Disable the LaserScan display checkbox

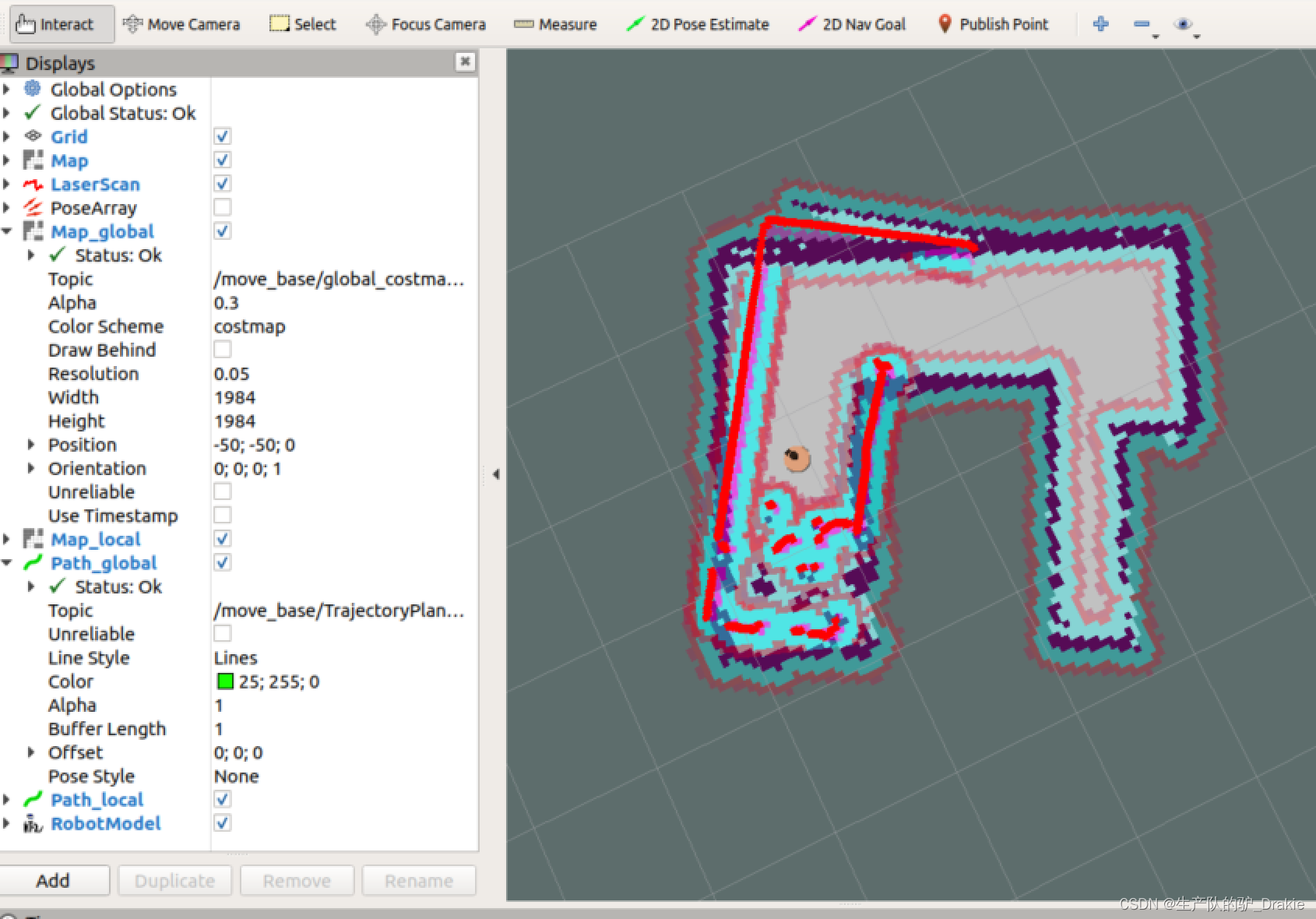tap(222, 184)
